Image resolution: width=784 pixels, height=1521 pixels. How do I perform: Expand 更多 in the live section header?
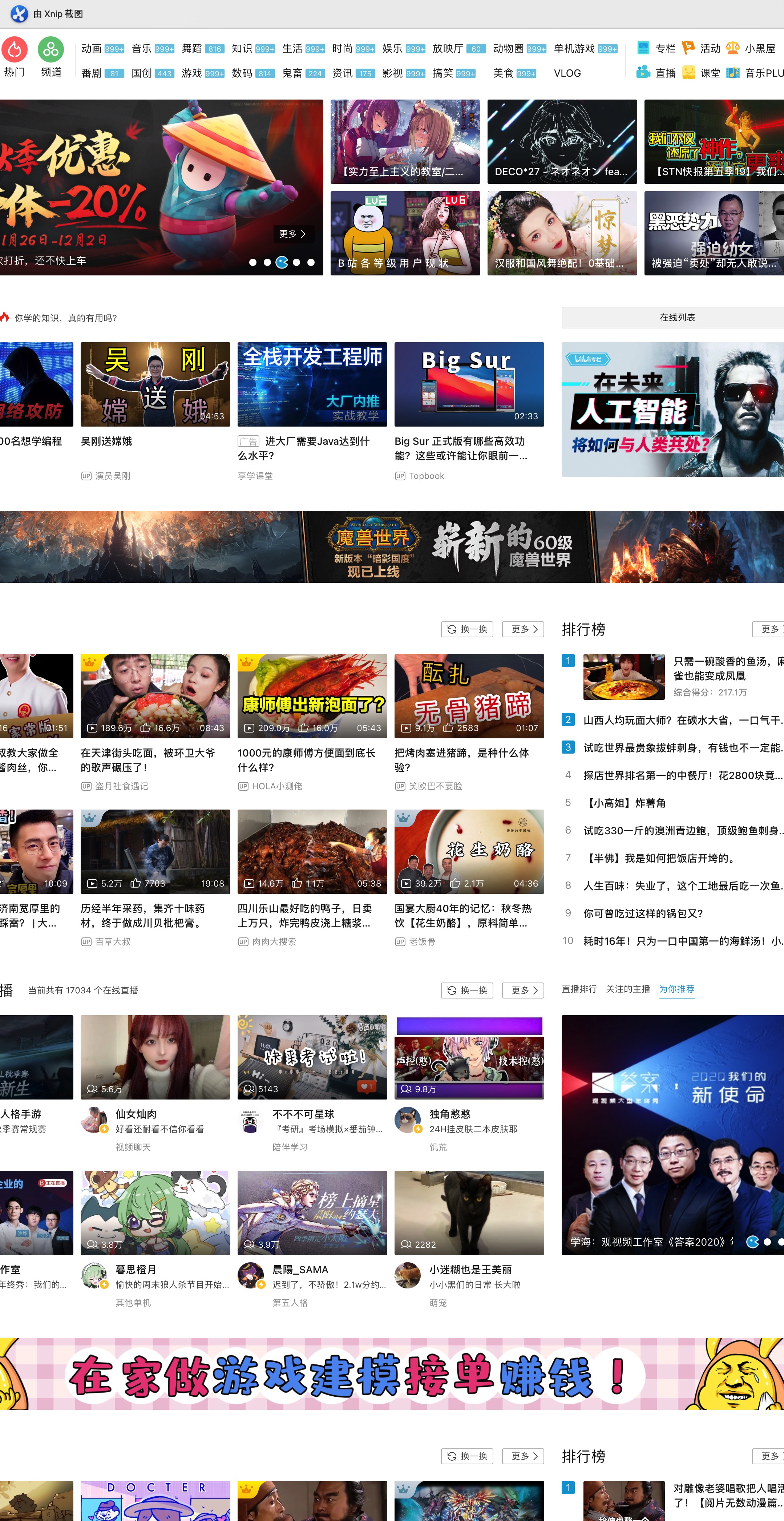(523, 990)
